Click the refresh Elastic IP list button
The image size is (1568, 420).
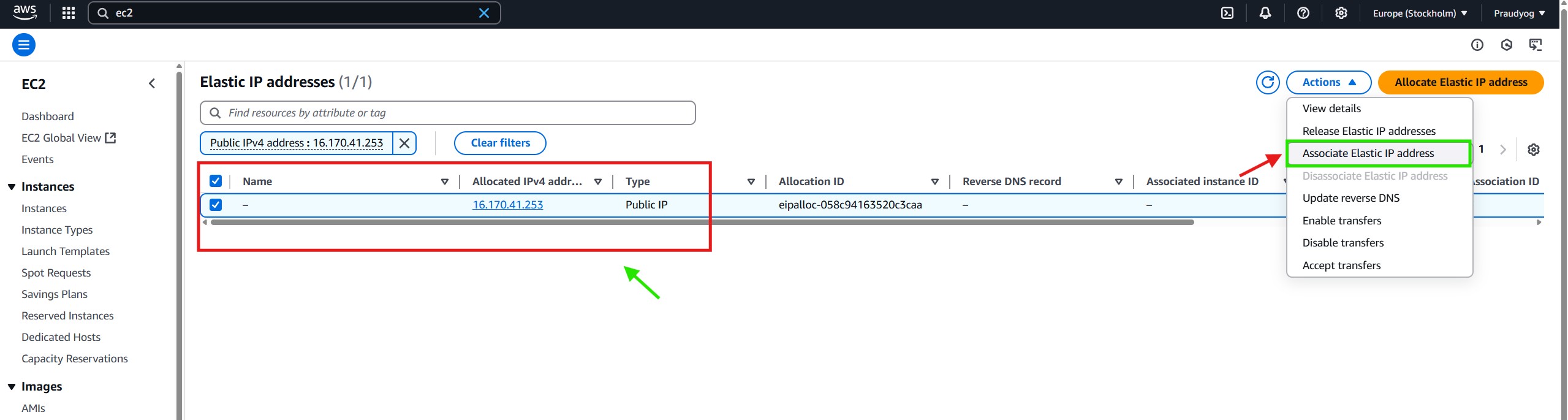click(x=1267, y=82)
